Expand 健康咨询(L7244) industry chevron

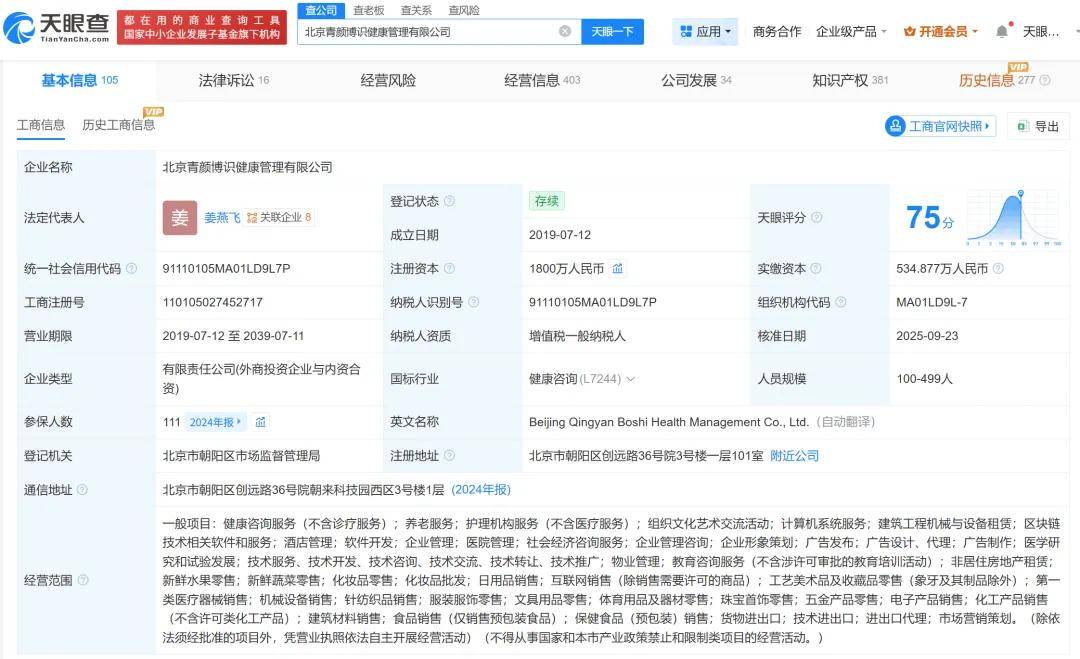[630, 379]
